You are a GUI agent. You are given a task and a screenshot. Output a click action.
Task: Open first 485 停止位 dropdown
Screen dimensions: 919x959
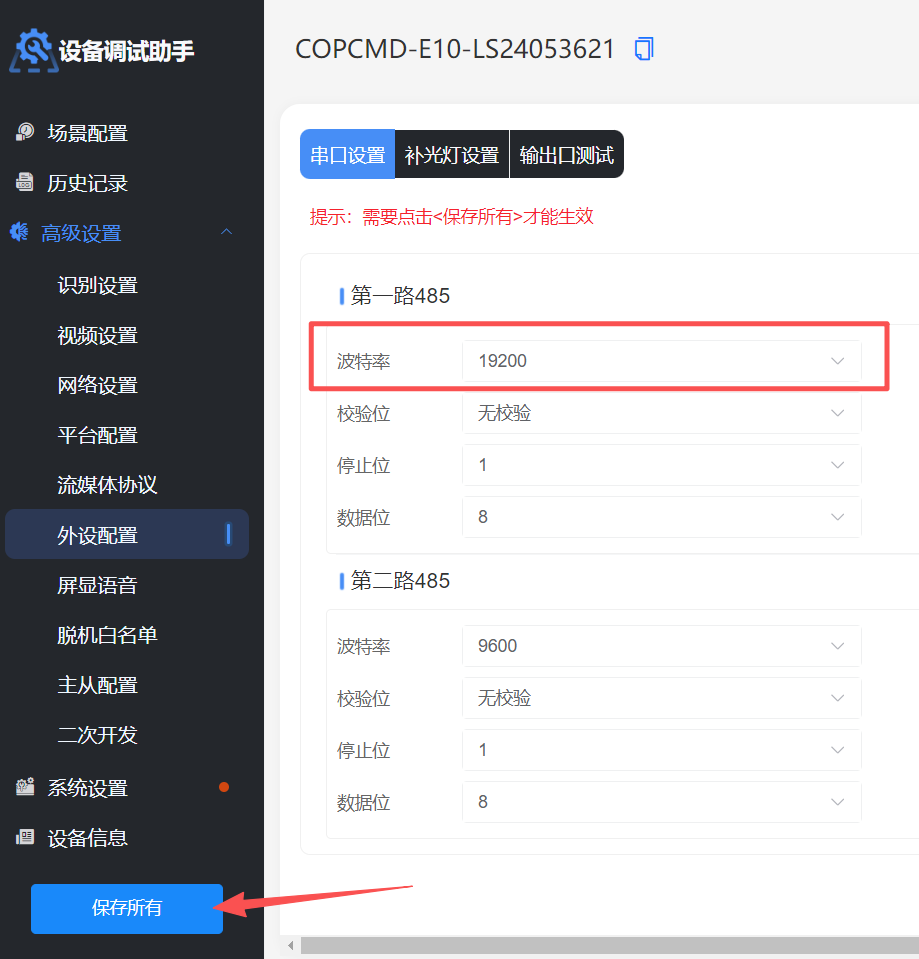pos(661,465)
